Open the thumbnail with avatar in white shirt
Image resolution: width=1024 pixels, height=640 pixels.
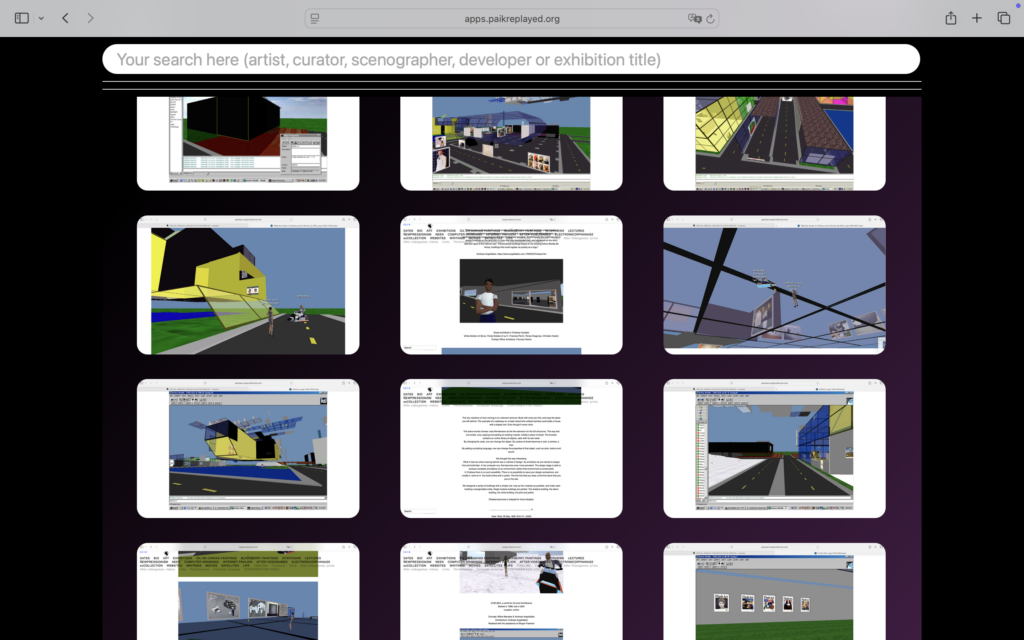511,285
